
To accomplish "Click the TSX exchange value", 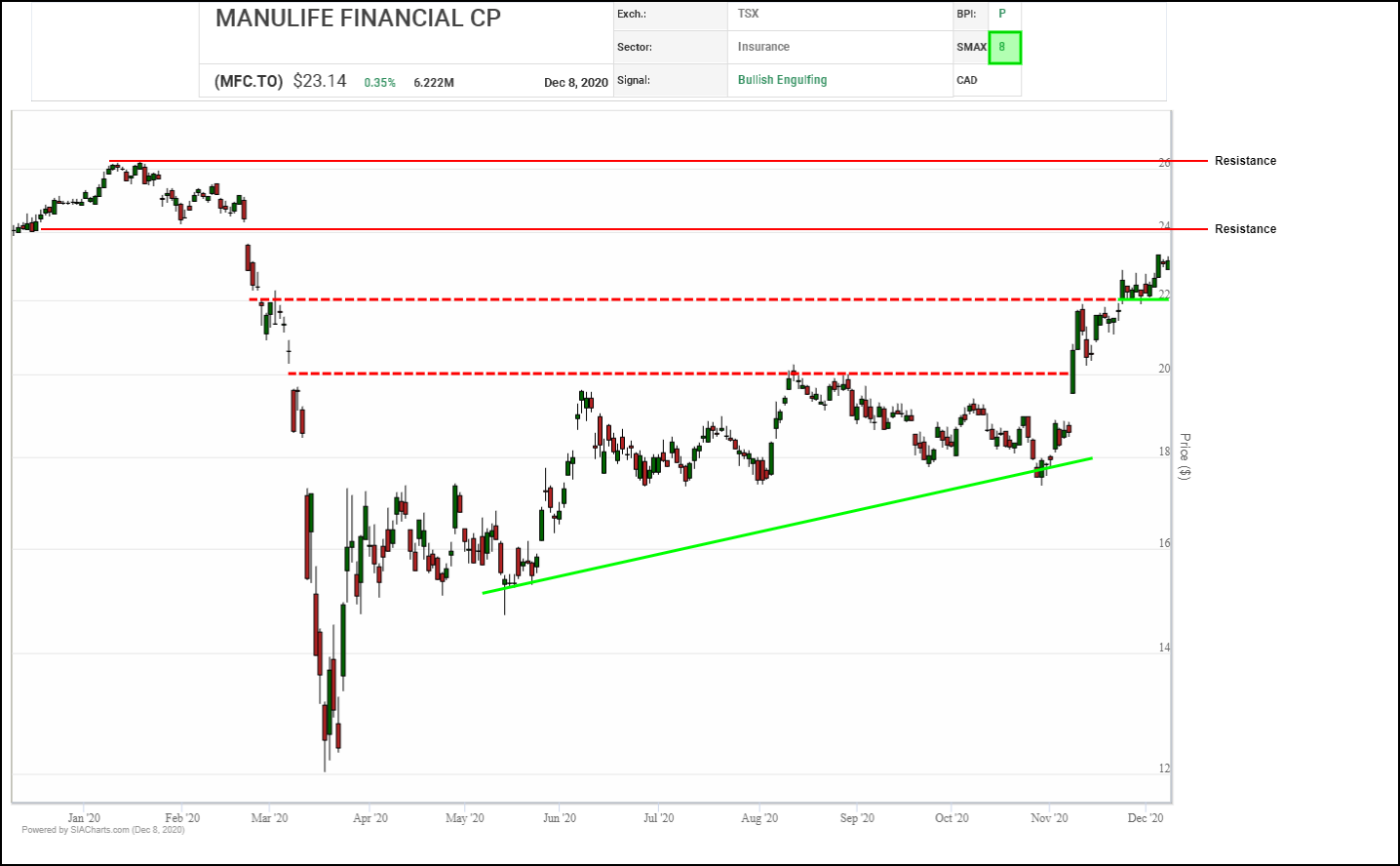I will click(748, 14).
